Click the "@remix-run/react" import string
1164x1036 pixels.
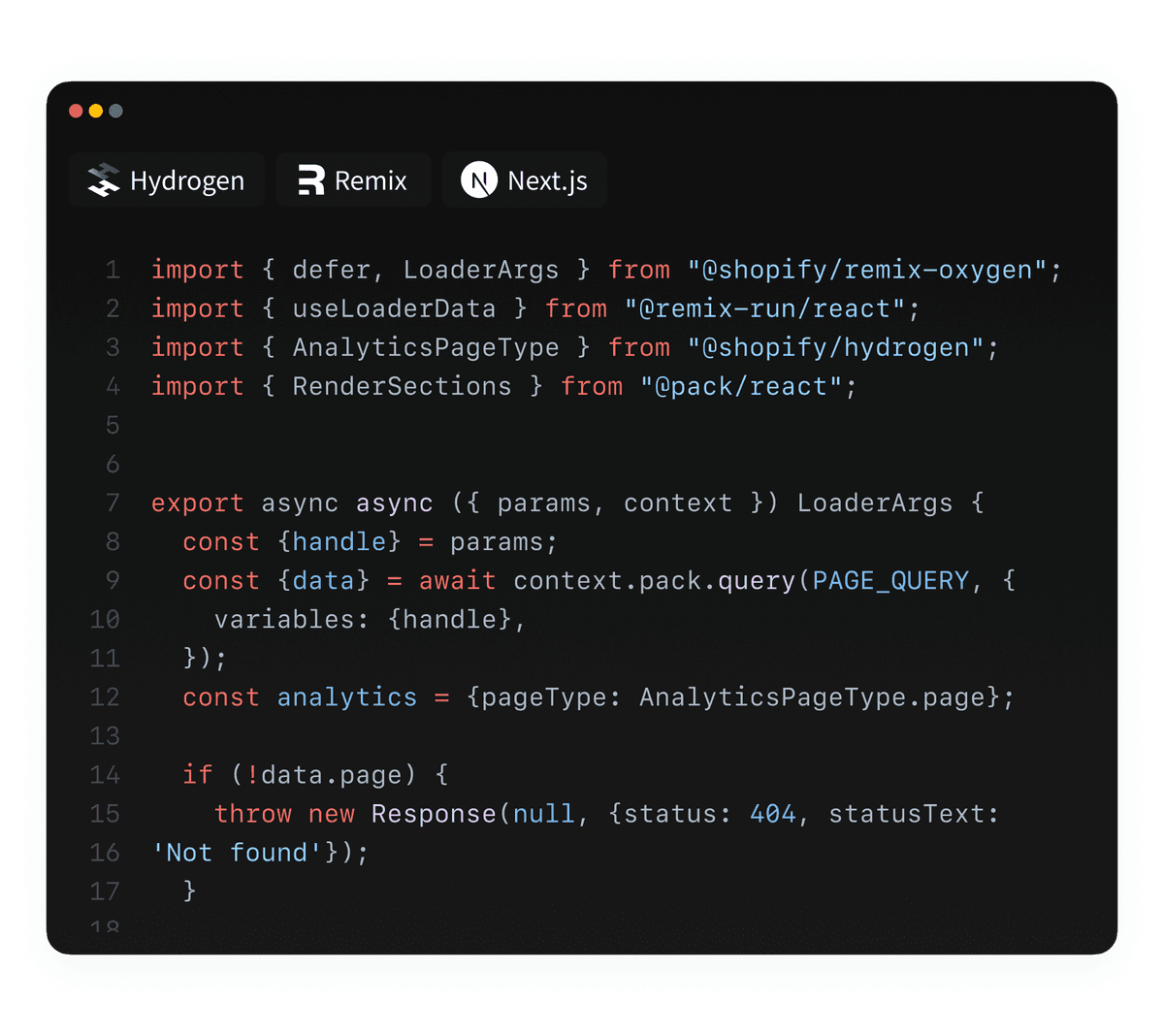(764, 308)
